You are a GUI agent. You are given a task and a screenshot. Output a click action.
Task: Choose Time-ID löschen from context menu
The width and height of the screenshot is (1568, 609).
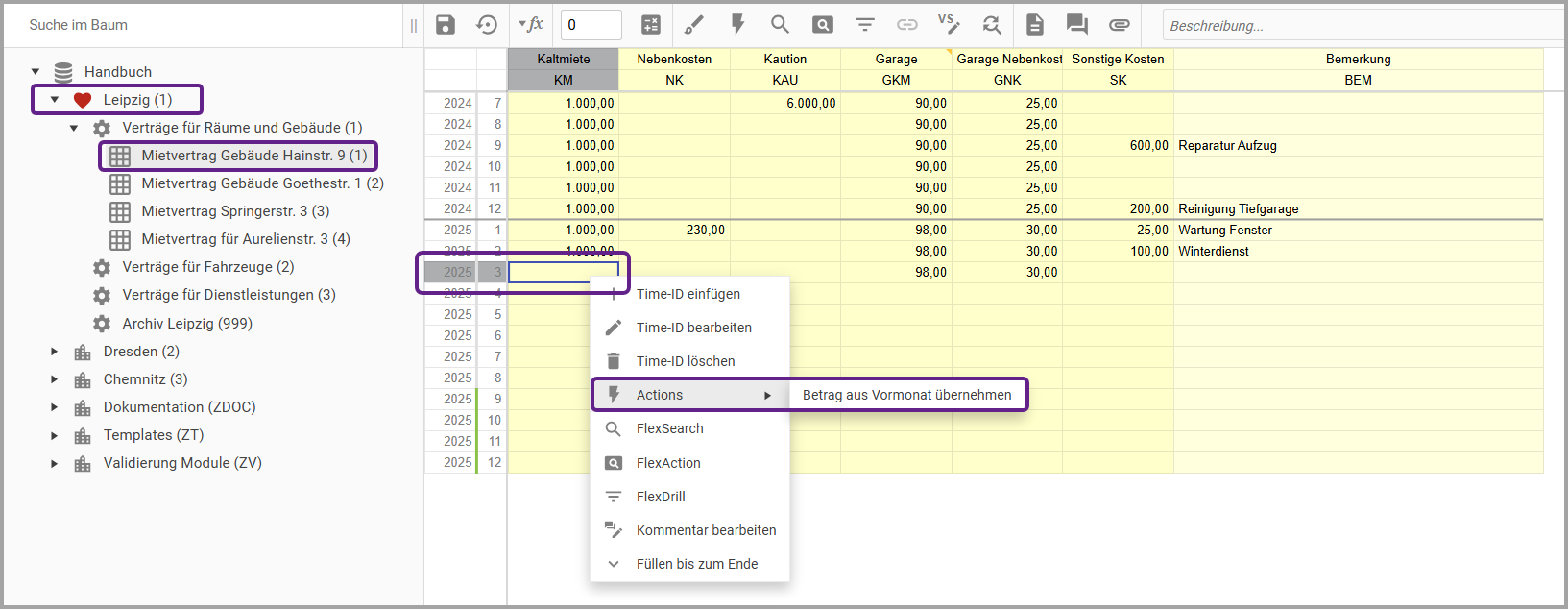tap(686, 361)
